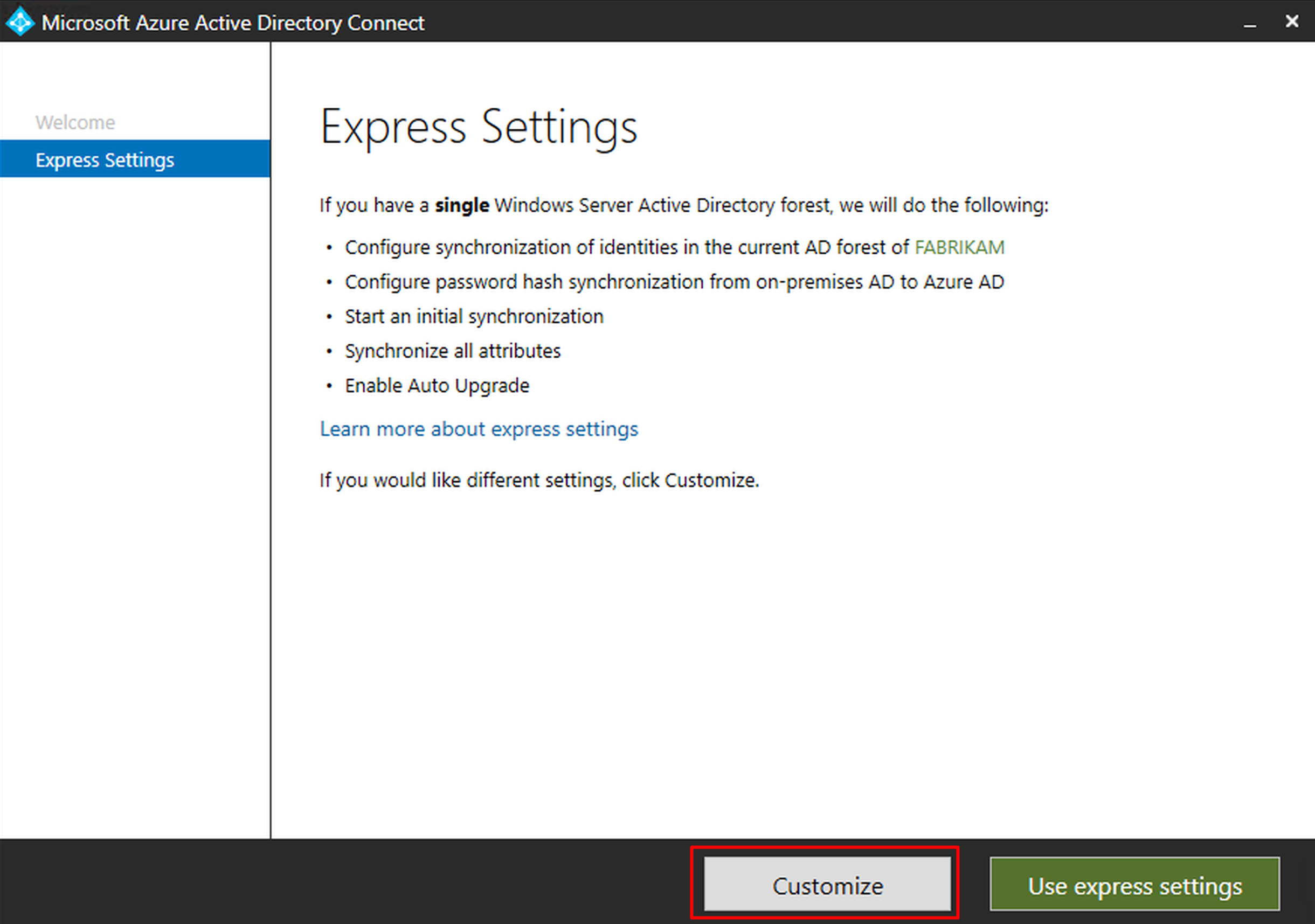The height and width of the screenshot is (924, 1315).
Task: Select the Express Settings sidebar step
Action: click(105, 159)
